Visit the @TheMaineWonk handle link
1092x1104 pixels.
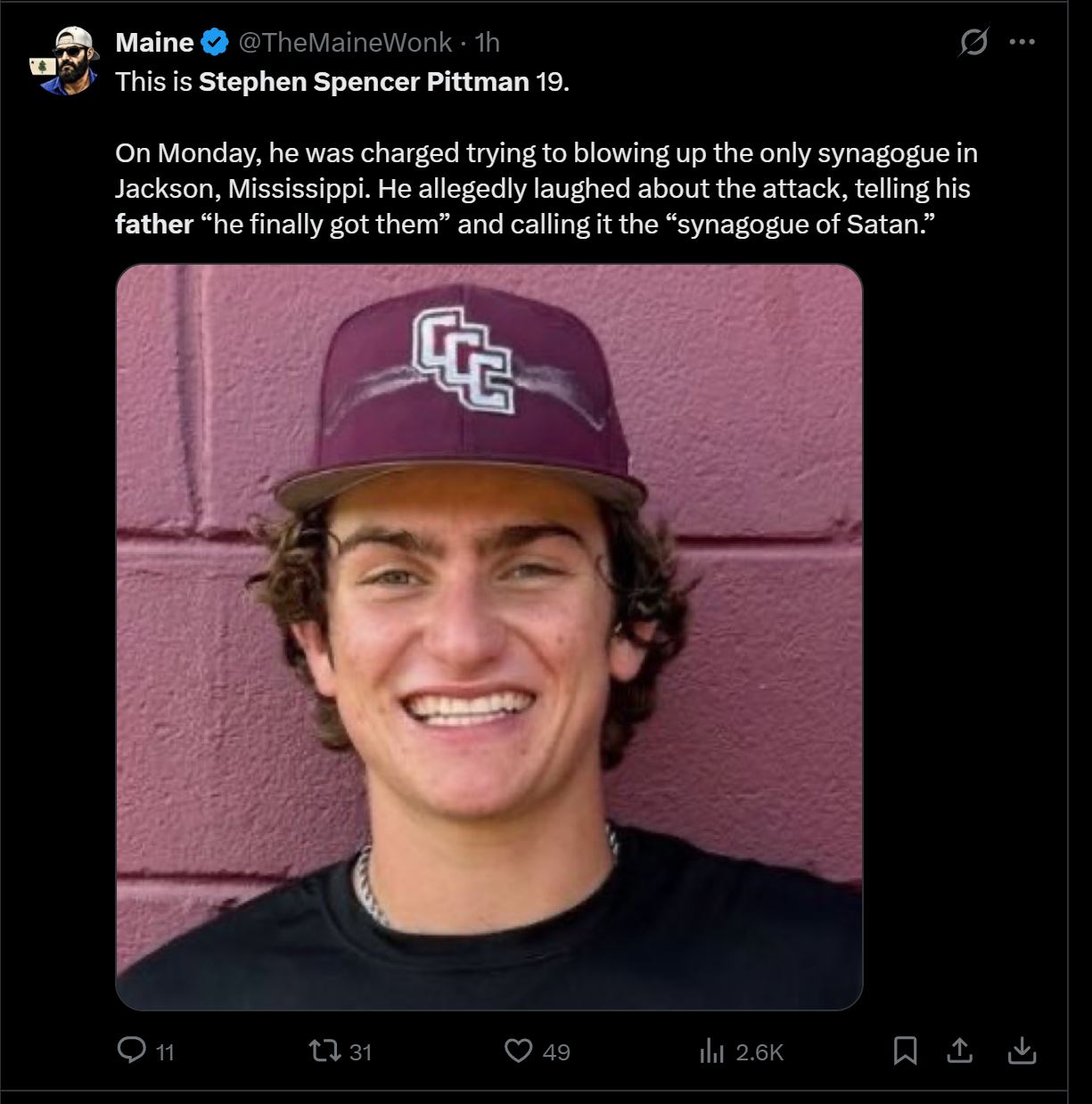pos(345,42)
